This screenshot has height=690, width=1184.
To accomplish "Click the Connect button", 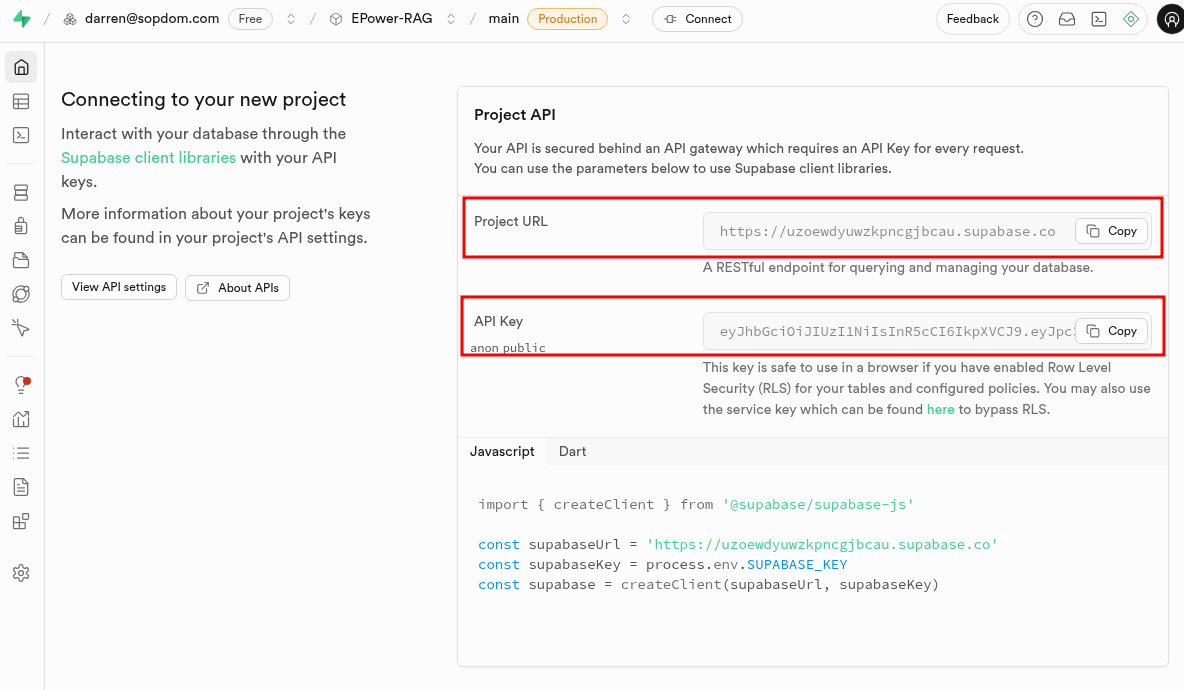I will 697,19.
